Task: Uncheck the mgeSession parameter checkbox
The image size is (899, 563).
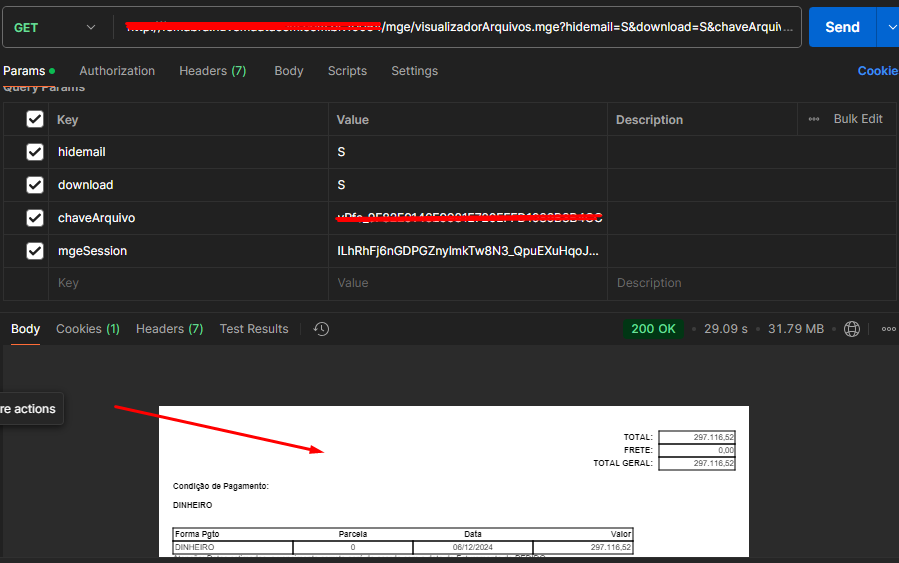Action: (x=35, y=251)
